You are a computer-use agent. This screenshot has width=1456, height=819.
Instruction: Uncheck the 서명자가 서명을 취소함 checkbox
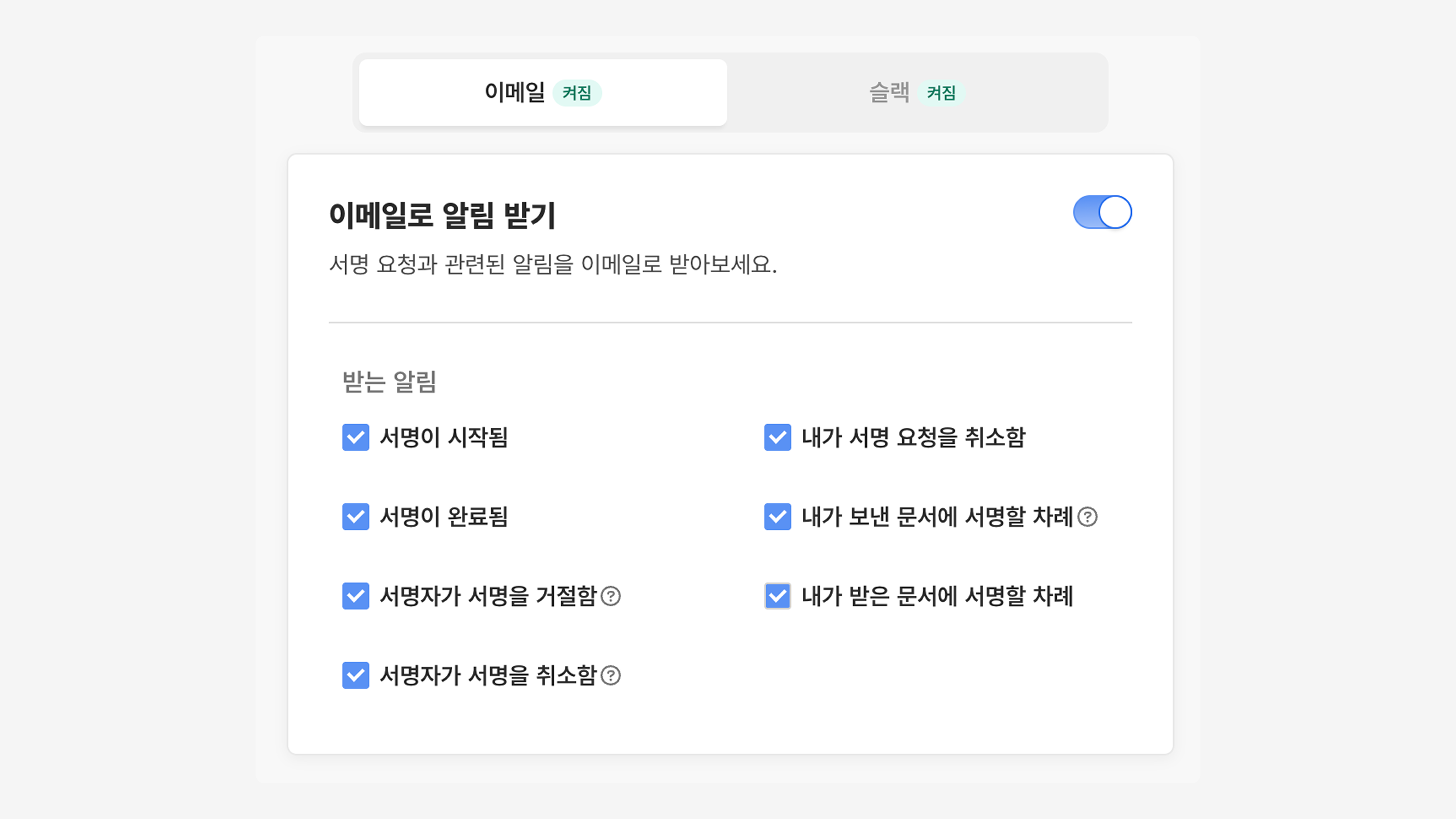tap(356, 675)
